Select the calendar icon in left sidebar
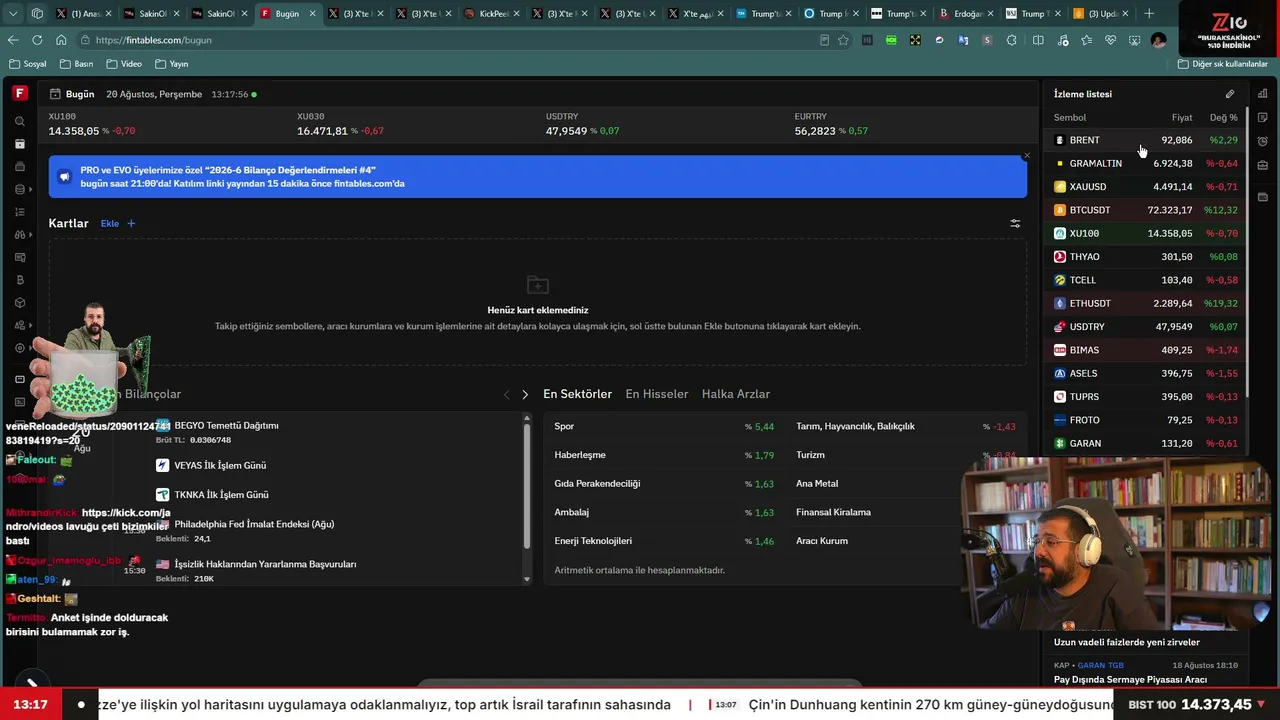1280x720 pixels. 20,144
